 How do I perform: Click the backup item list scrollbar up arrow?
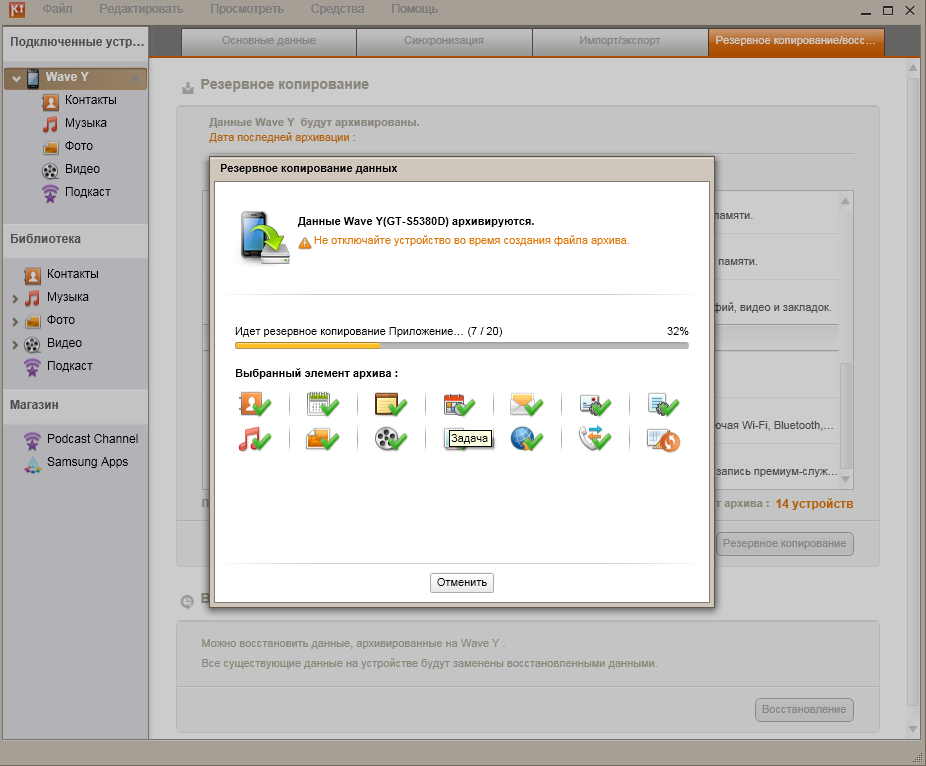846,201
